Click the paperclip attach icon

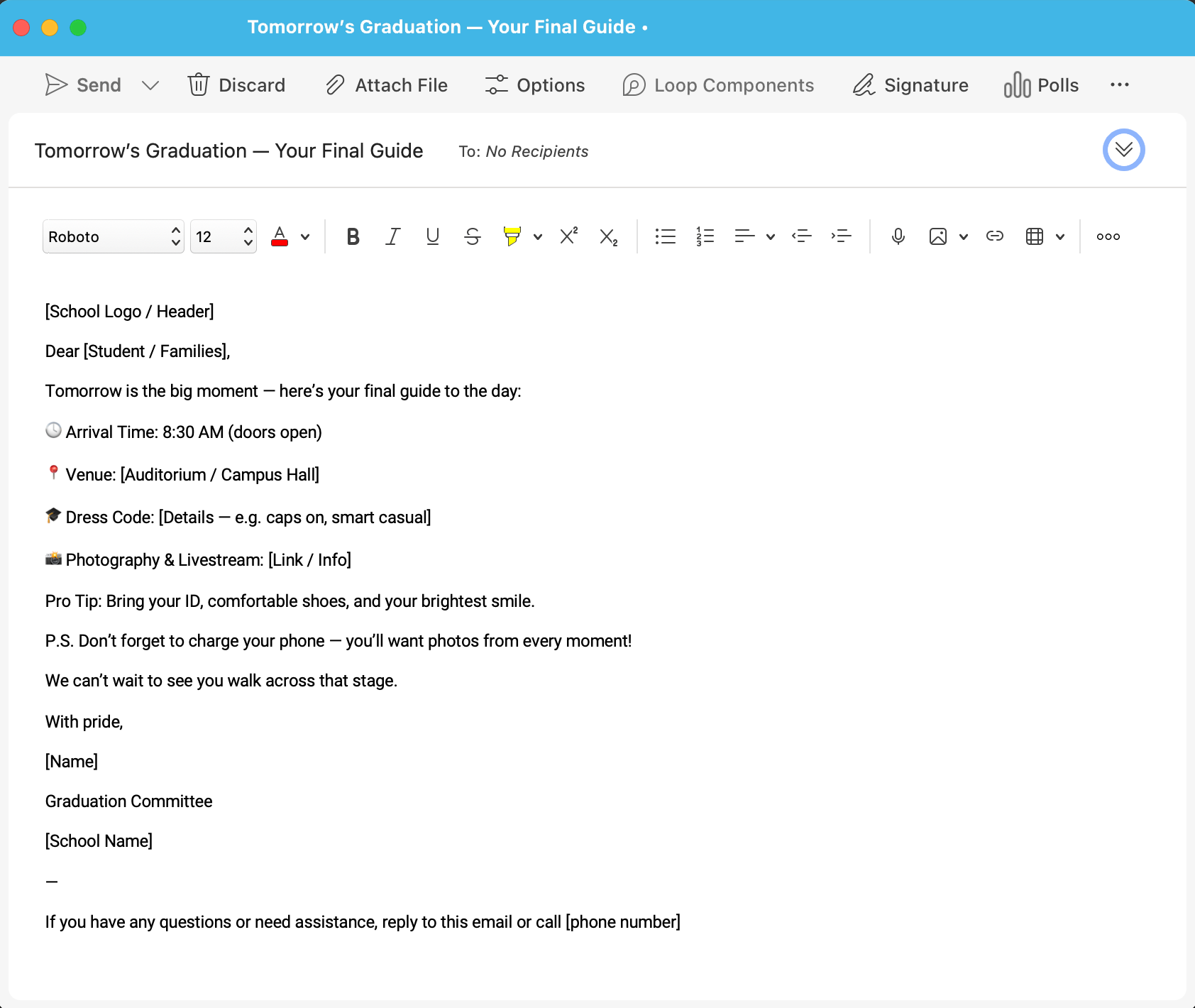click(x=335, y=85)
